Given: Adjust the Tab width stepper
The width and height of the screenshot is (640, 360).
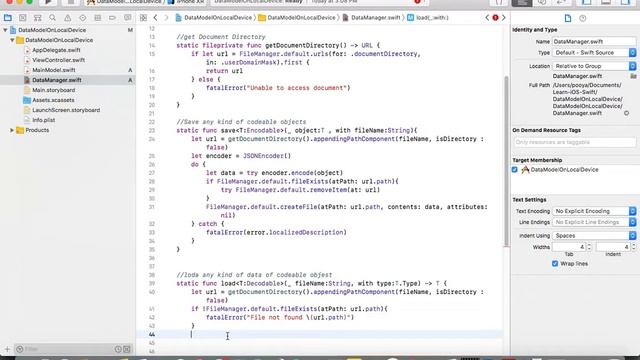Looking at the screenshot, I should click(589, 247).
